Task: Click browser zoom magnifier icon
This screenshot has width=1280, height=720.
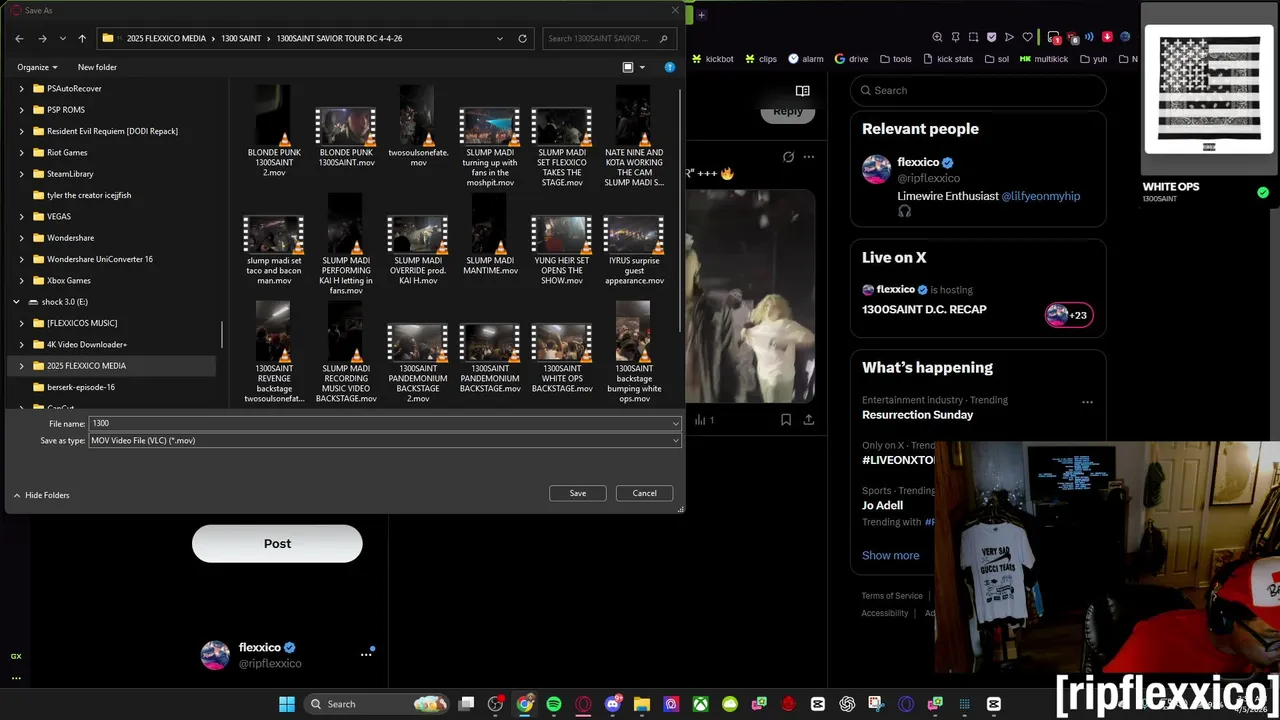Action: (x=937, y=37)
